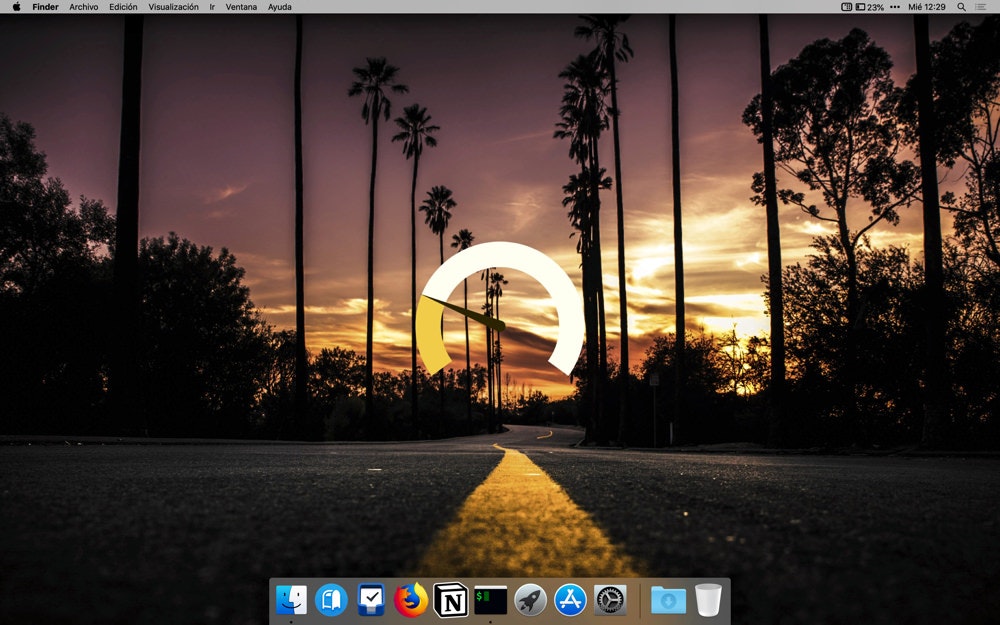The image size is (1000, 625).
Task: Open Terminal from the dock
Action: click(x=490, y=600)
